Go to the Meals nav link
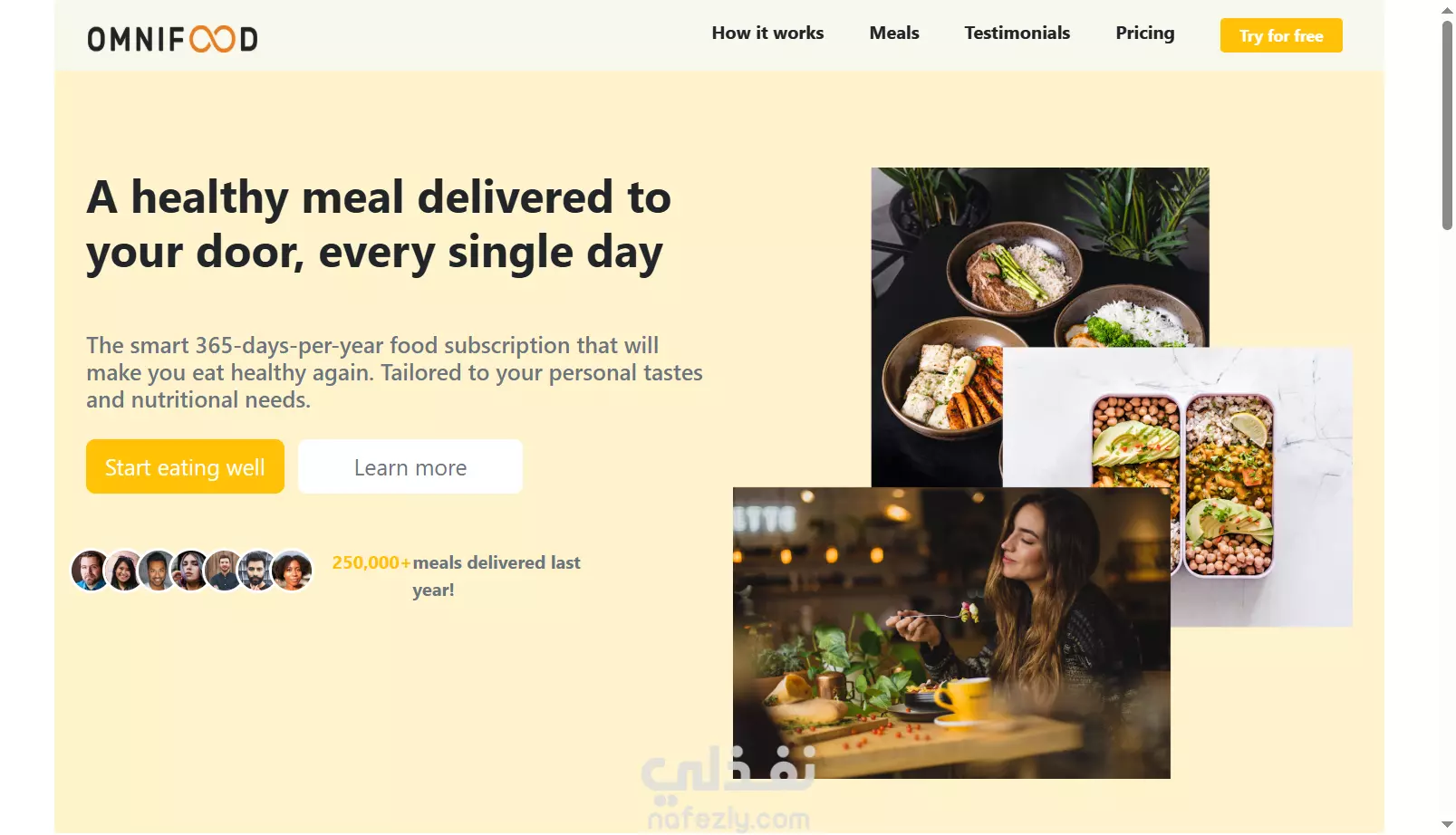The height and width of the screenshot is (835, 1456). coord(894,34)
